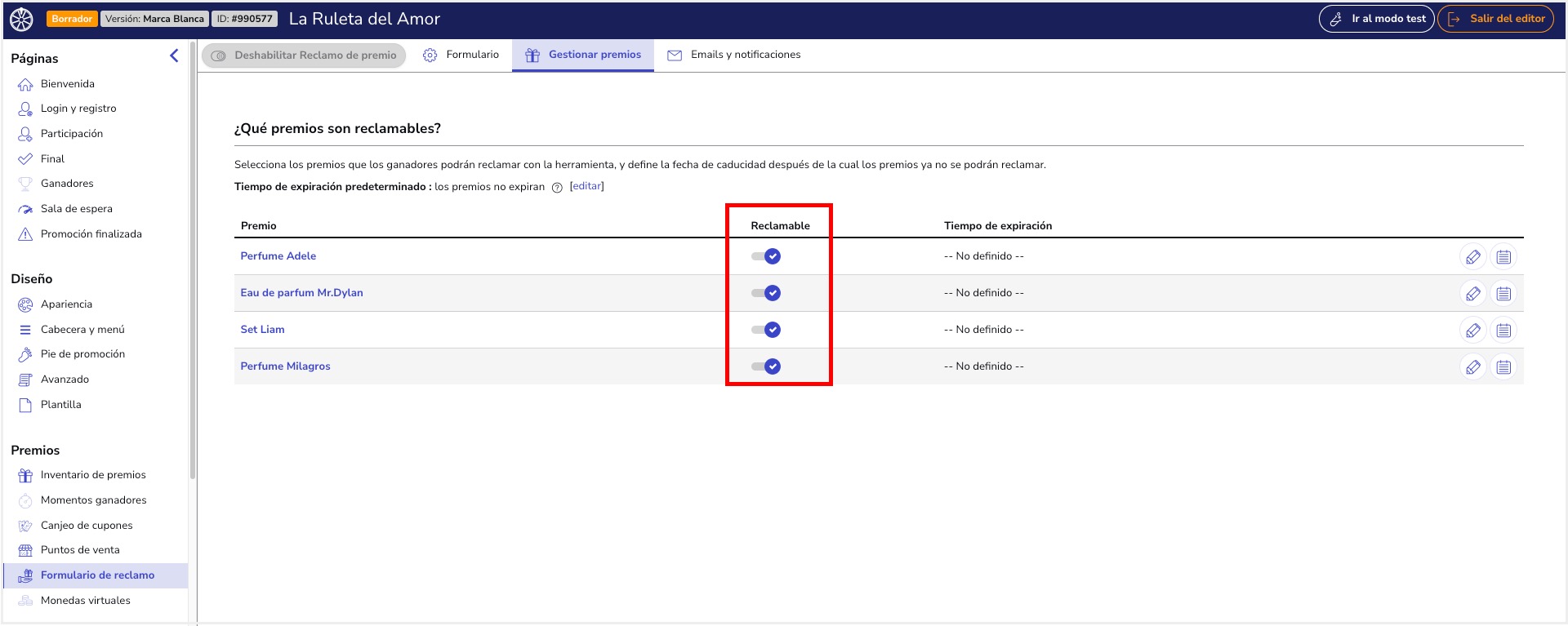Click the Pie de promoción icon

pos(25,354)
